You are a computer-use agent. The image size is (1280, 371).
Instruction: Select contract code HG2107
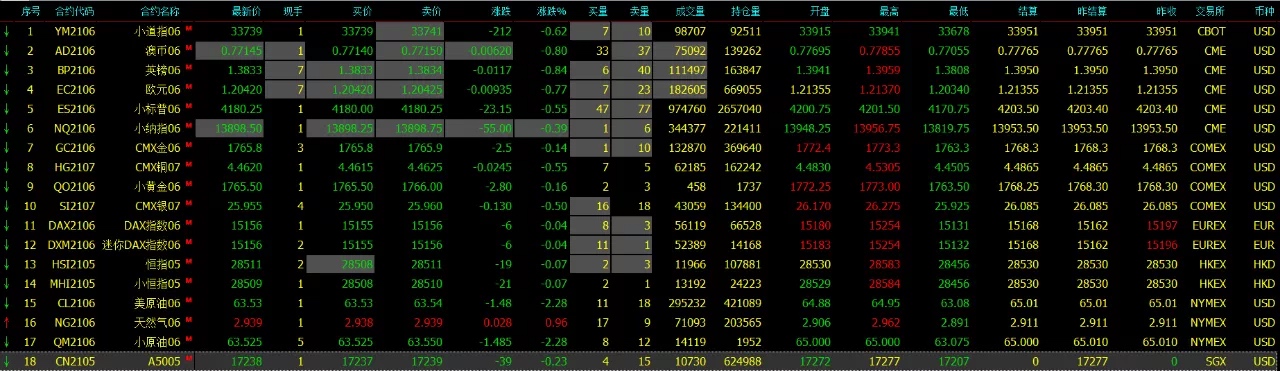(x=75, y=167)
